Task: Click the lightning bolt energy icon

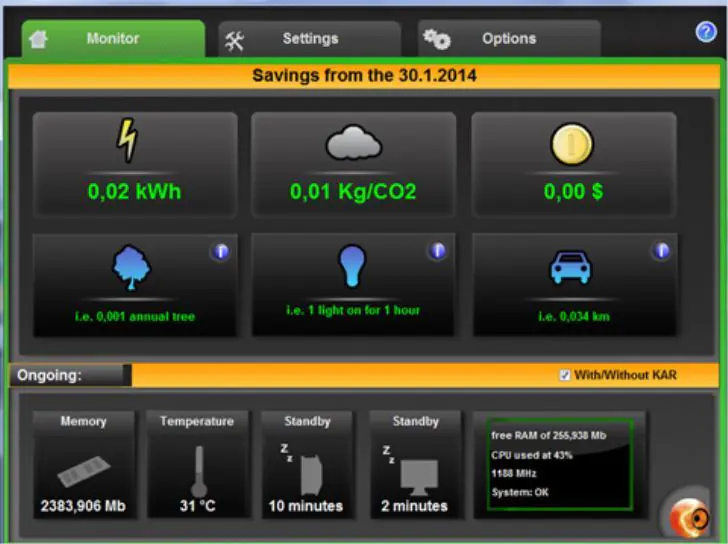Action: coord(127,141)
